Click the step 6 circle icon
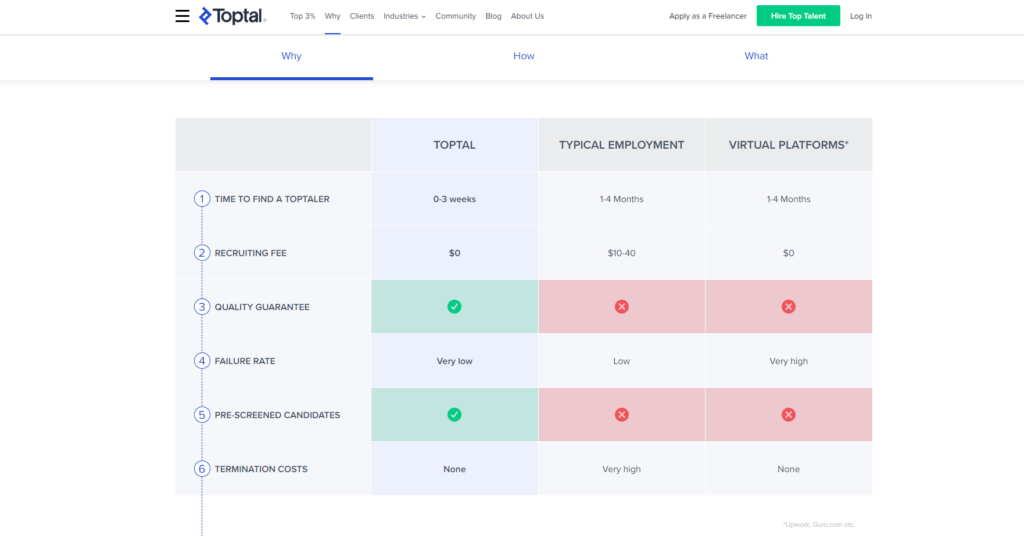Viewport: 1024px width, 536px height. (202, 469)
